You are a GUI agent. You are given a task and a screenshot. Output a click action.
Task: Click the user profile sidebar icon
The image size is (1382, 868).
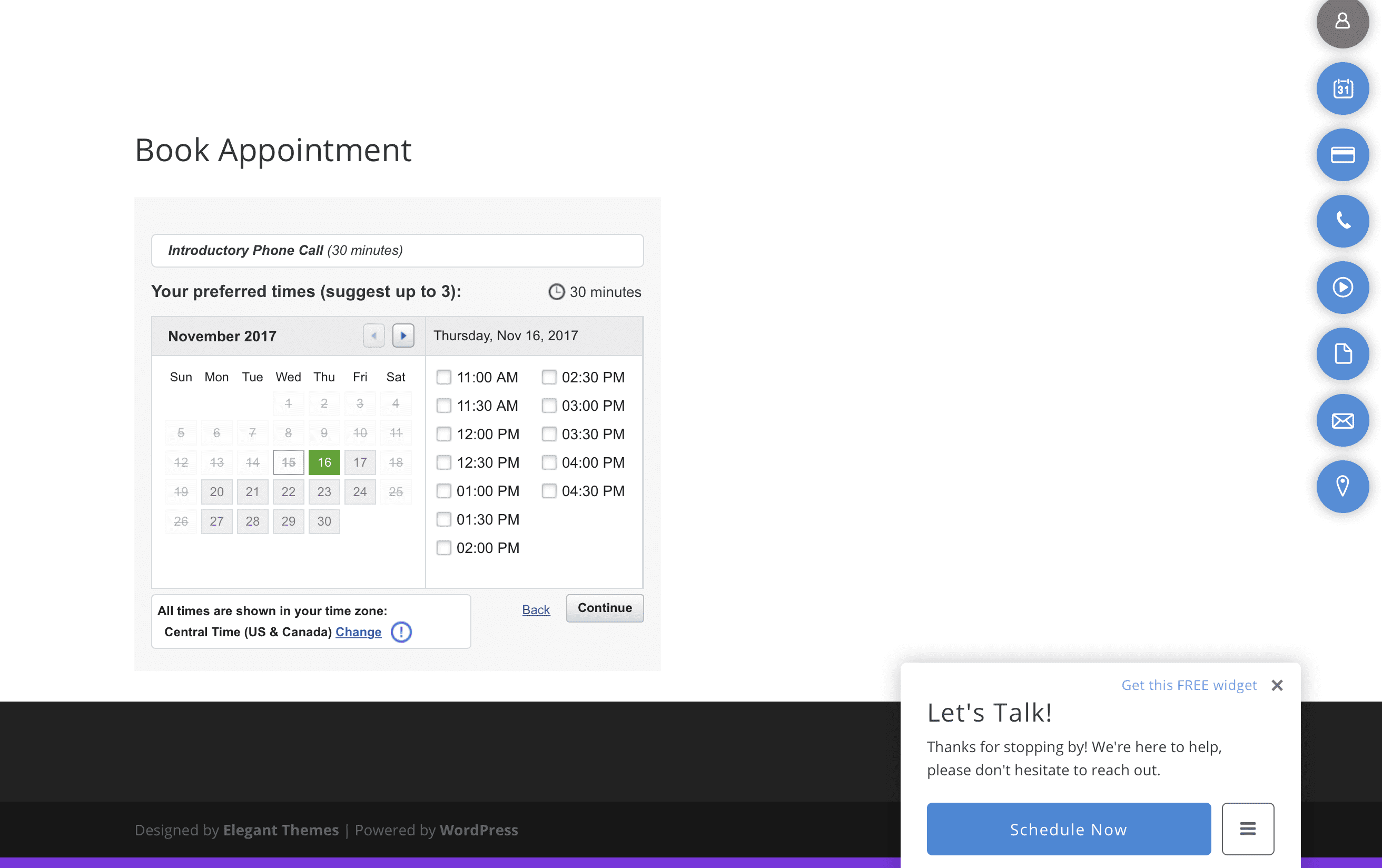[x=1342, y=22]
